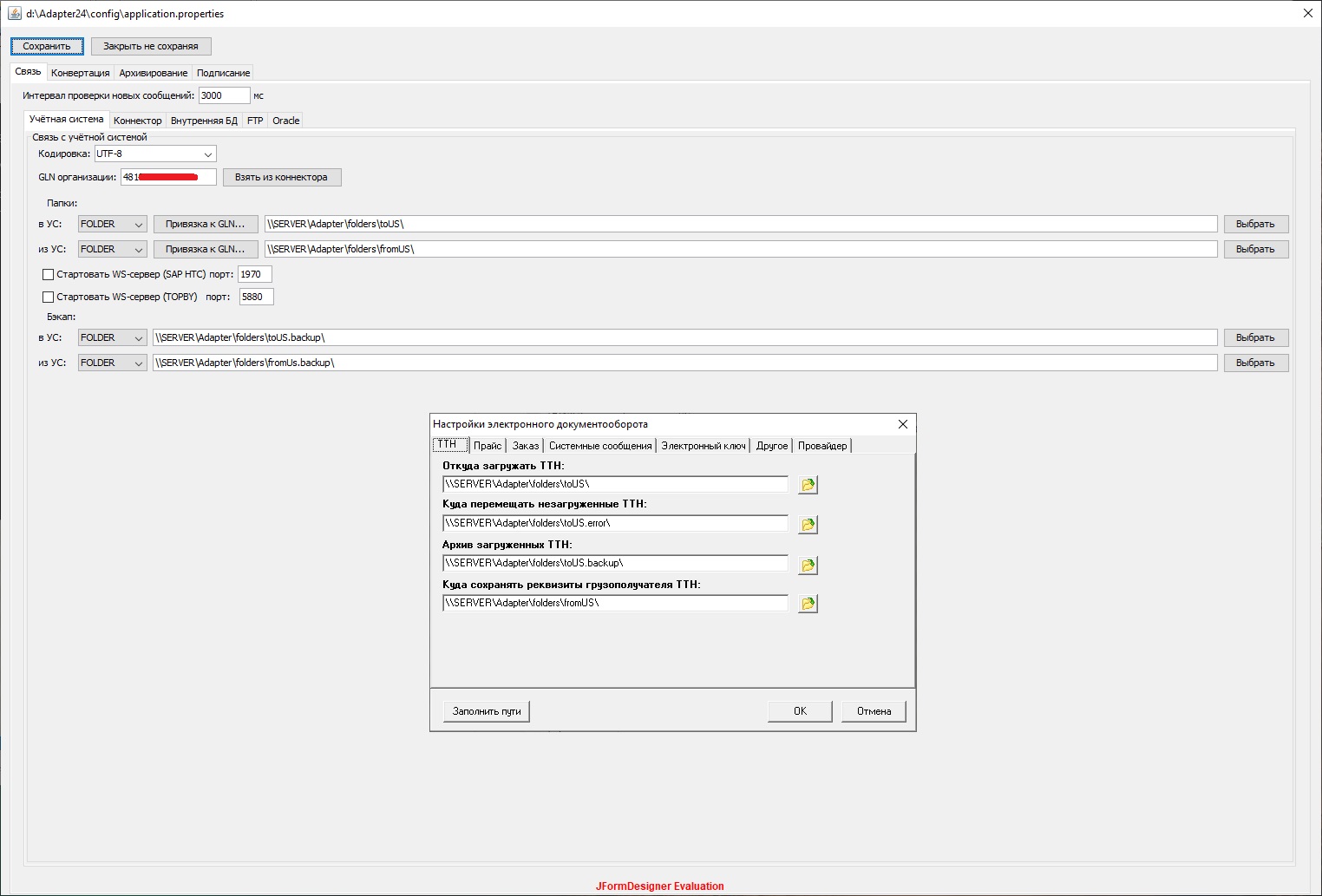
Task: Click Java icon in window title bar
Action: click(15, 14)
